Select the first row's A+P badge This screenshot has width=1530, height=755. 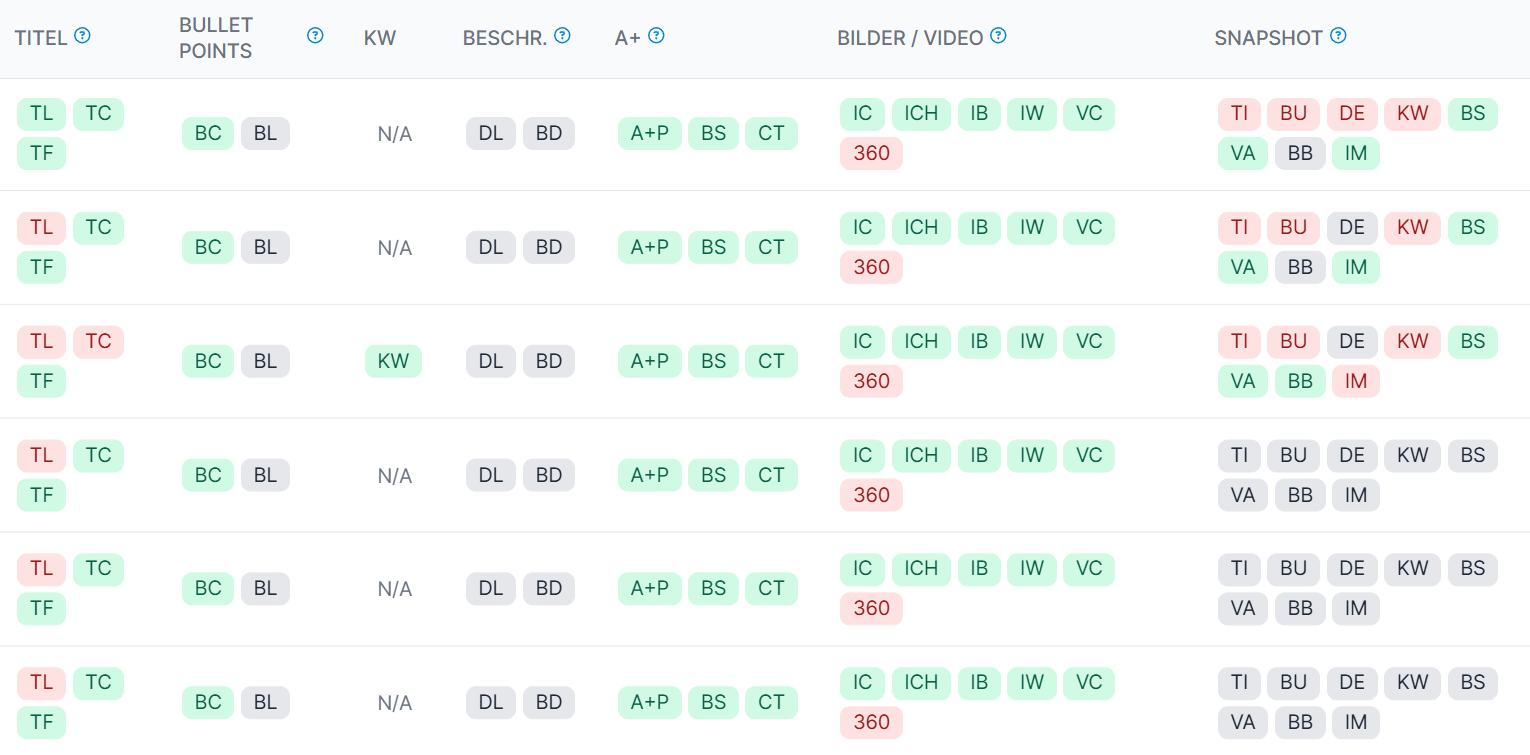(x=649, y=134)
